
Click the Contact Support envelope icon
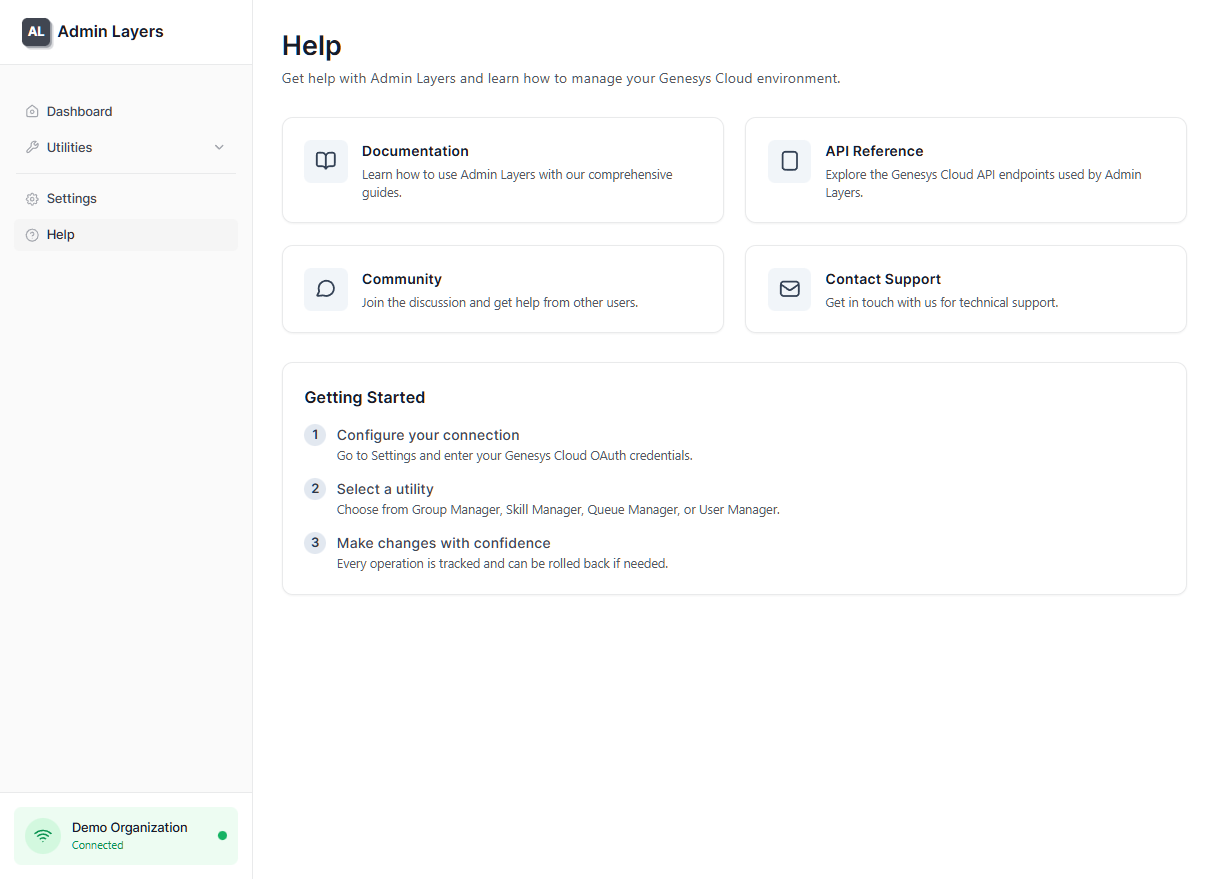(789, 289)
